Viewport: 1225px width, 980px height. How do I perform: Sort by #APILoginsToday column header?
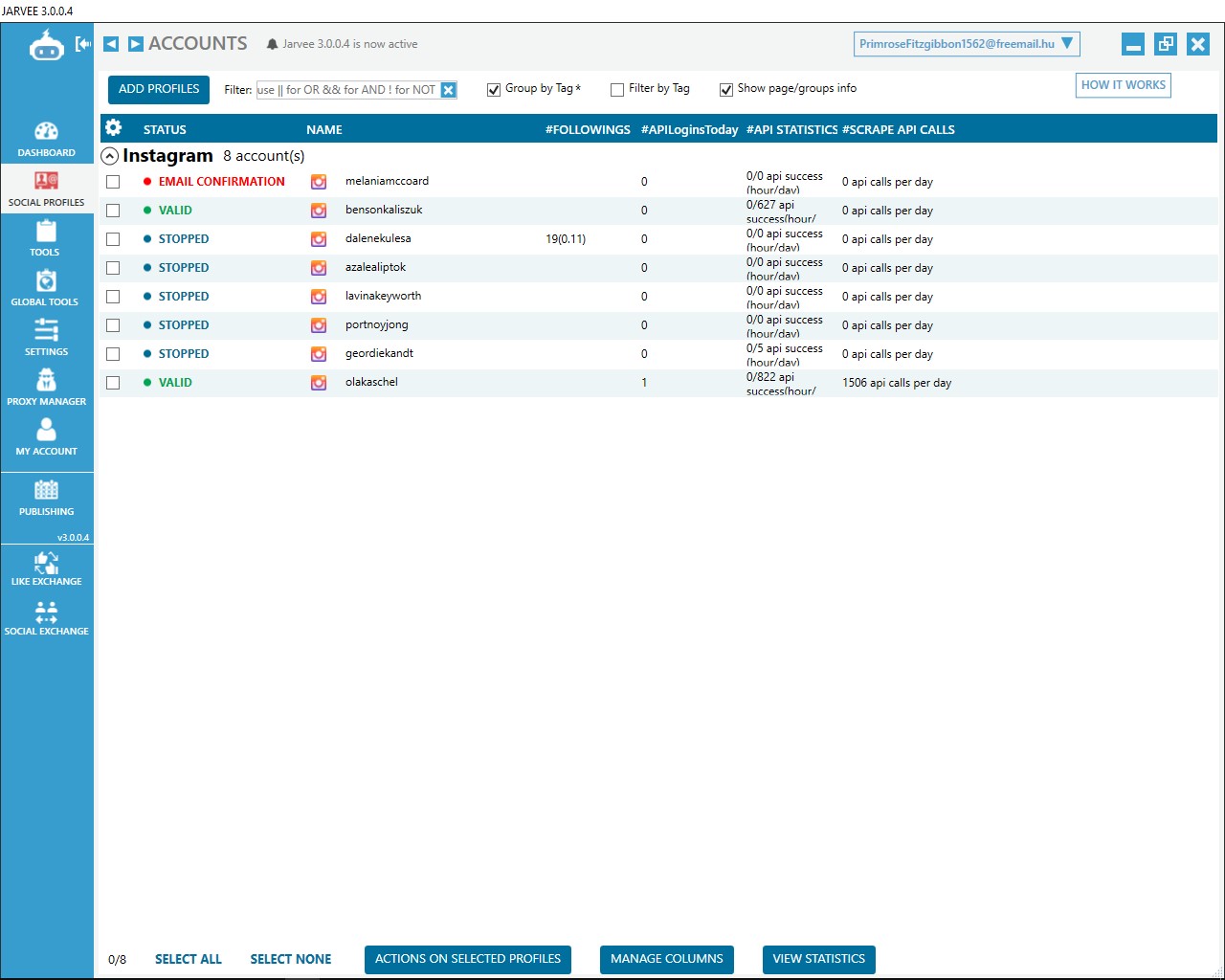point(689,129)
